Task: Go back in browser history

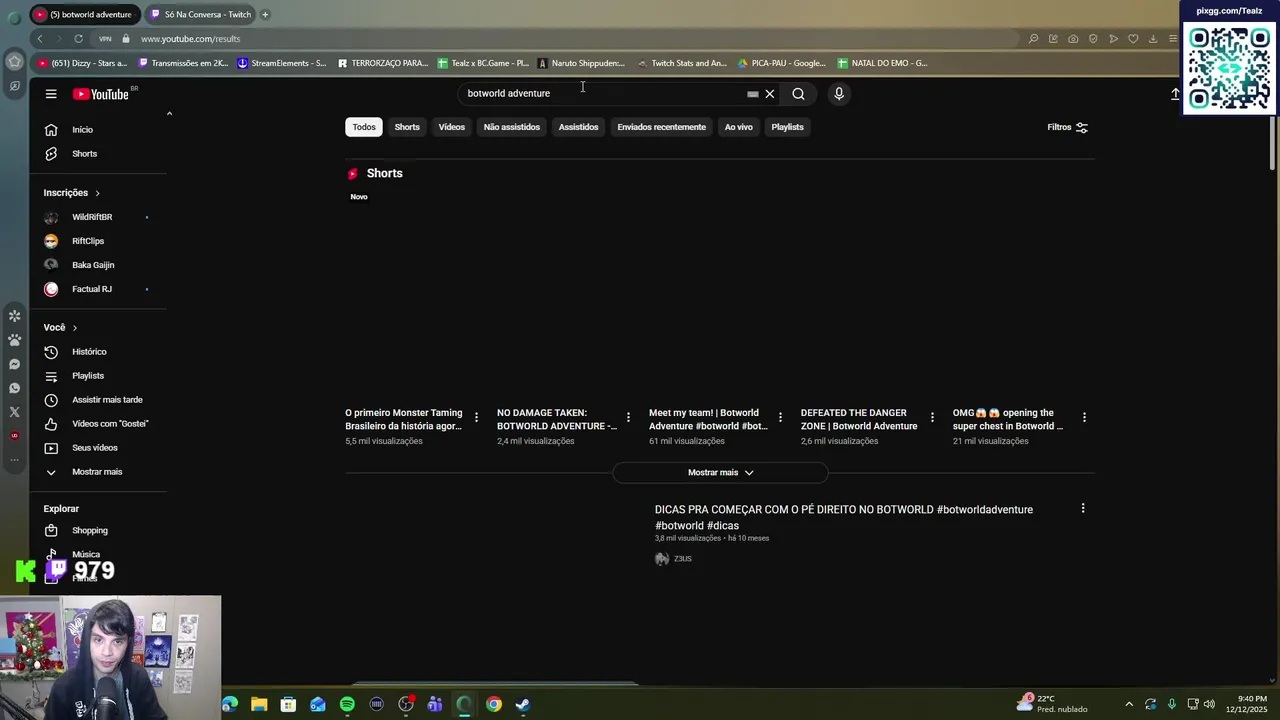Action: (x=40, y=39)
